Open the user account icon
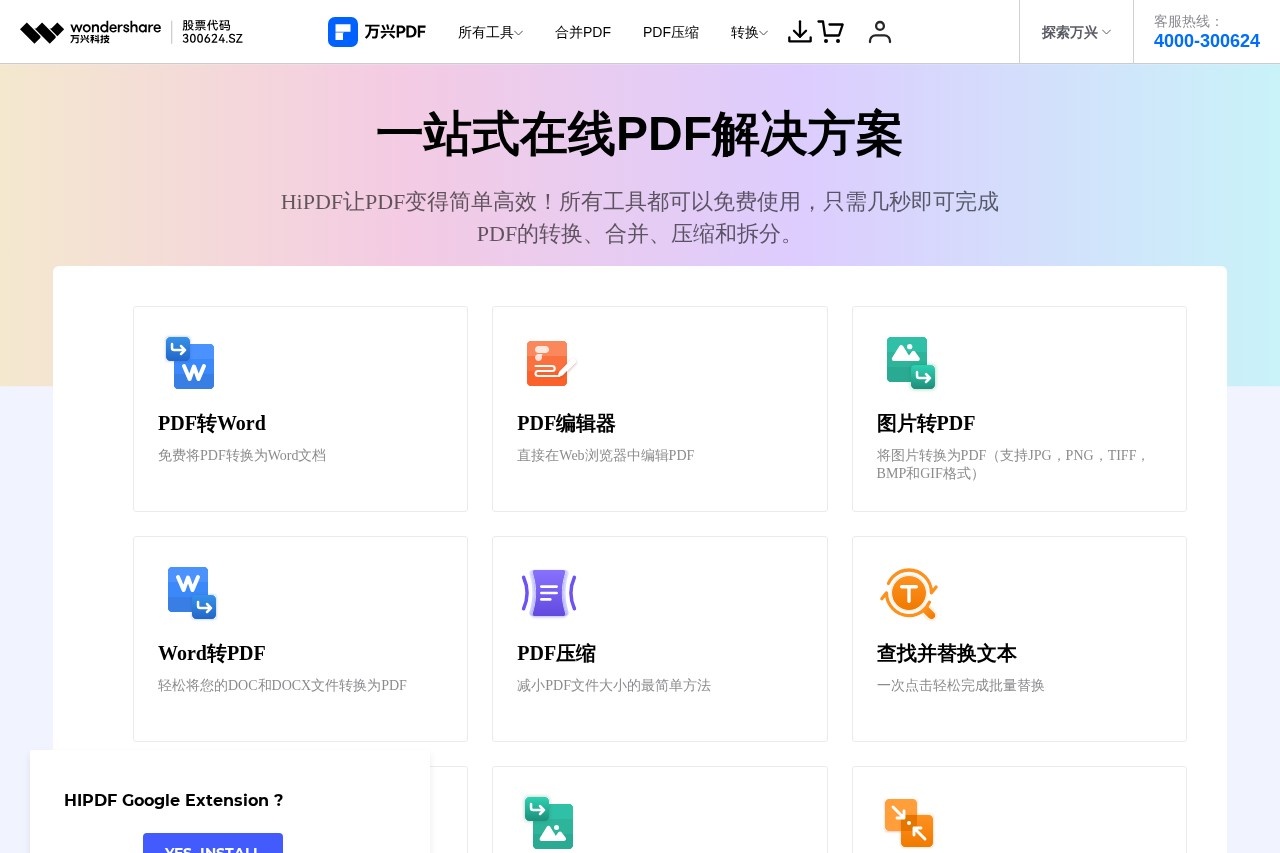 click(x=880, y=32)
